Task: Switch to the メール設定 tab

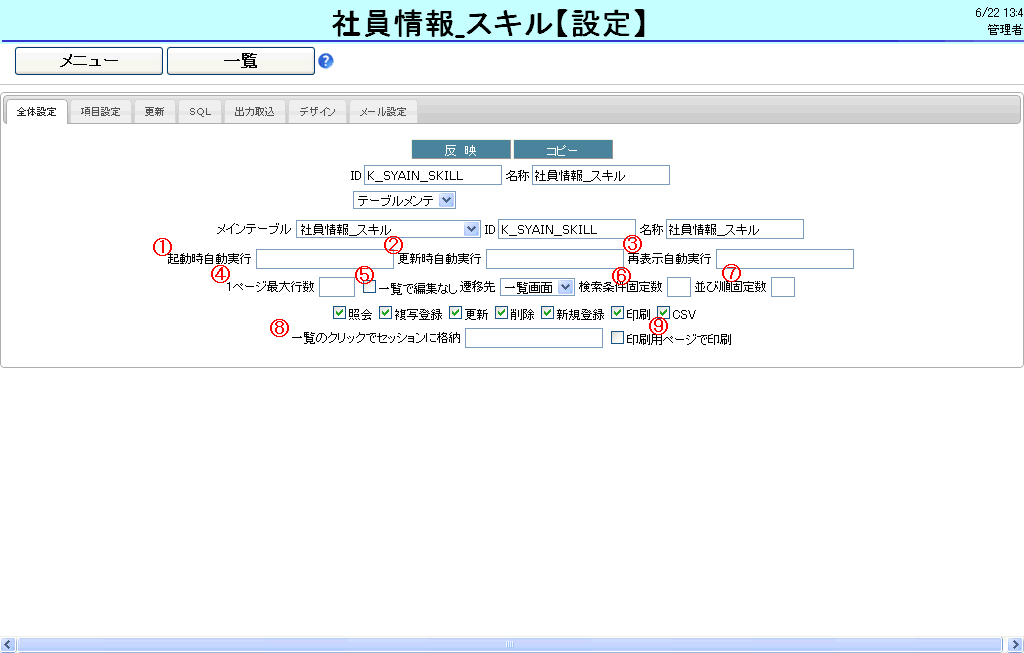Action: [x=383, y=112]
